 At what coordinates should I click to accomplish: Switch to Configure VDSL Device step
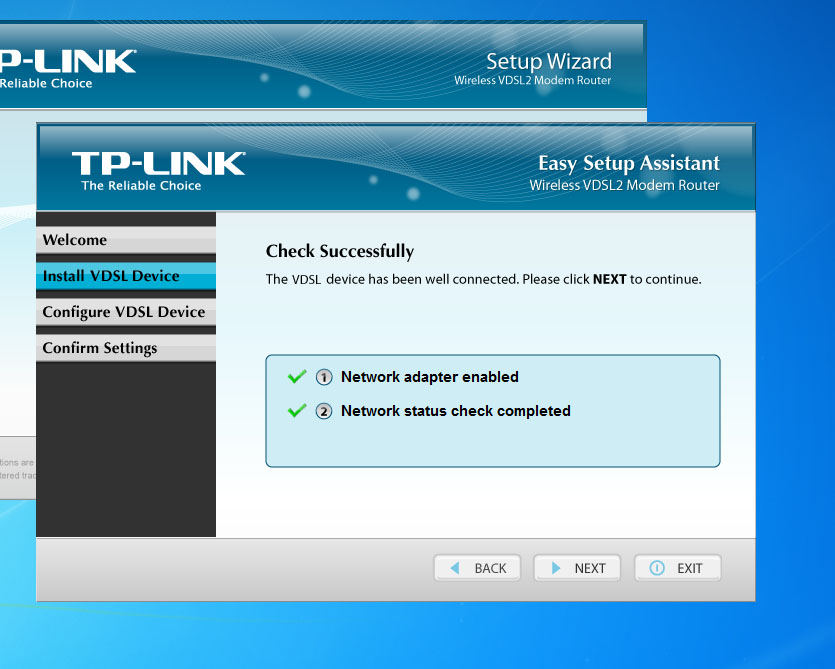point(126,312)
